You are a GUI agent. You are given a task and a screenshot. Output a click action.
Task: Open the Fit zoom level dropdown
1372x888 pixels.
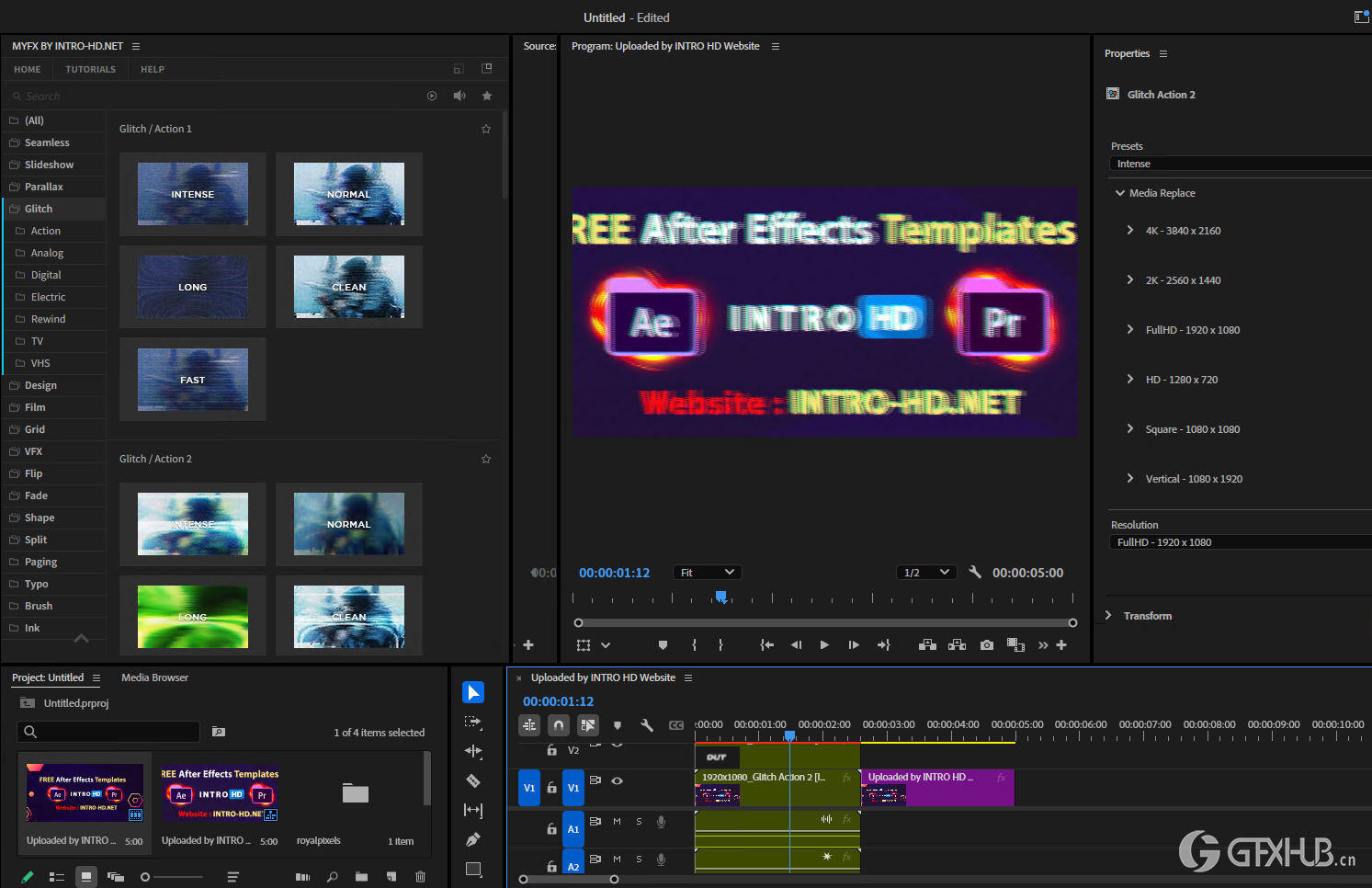707,573
